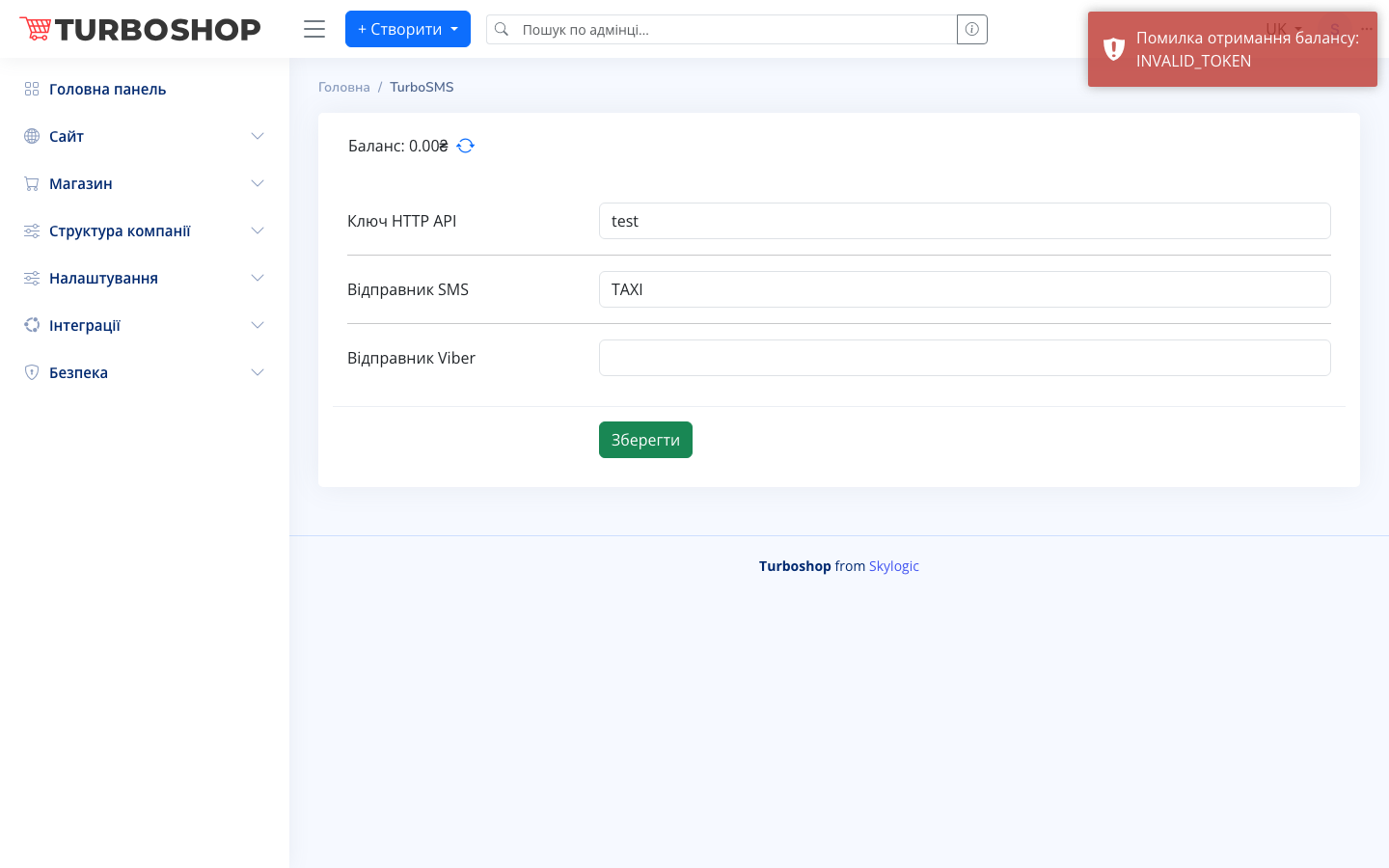1389x868 pixels.
Task: Click the sliders icon next to Структура компанії
Action: [32, 231]
